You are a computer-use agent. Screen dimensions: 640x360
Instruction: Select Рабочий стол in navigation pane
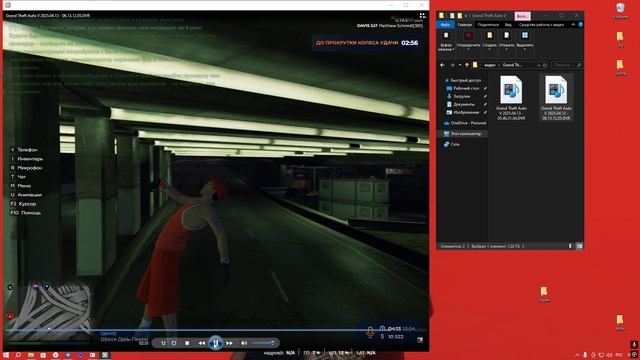(466, 88)
